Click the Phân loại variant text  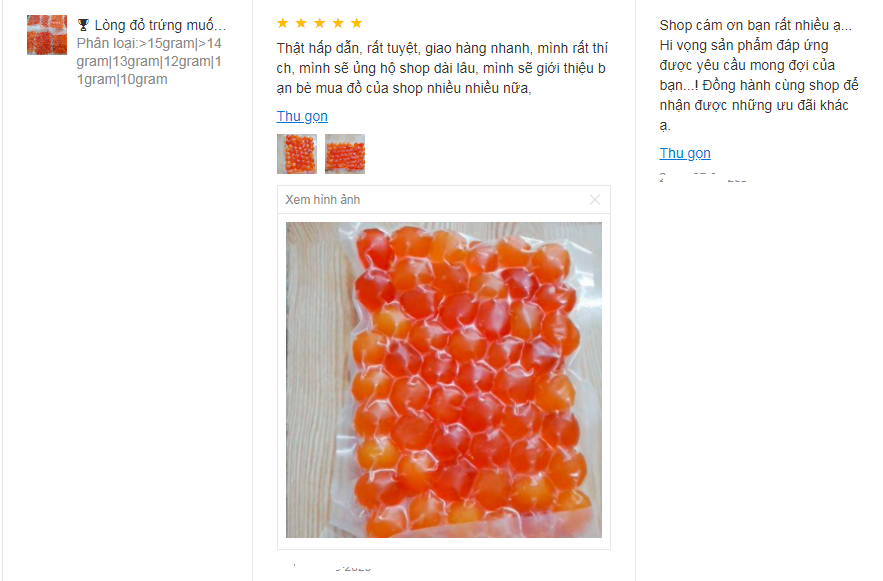[149, 61]
